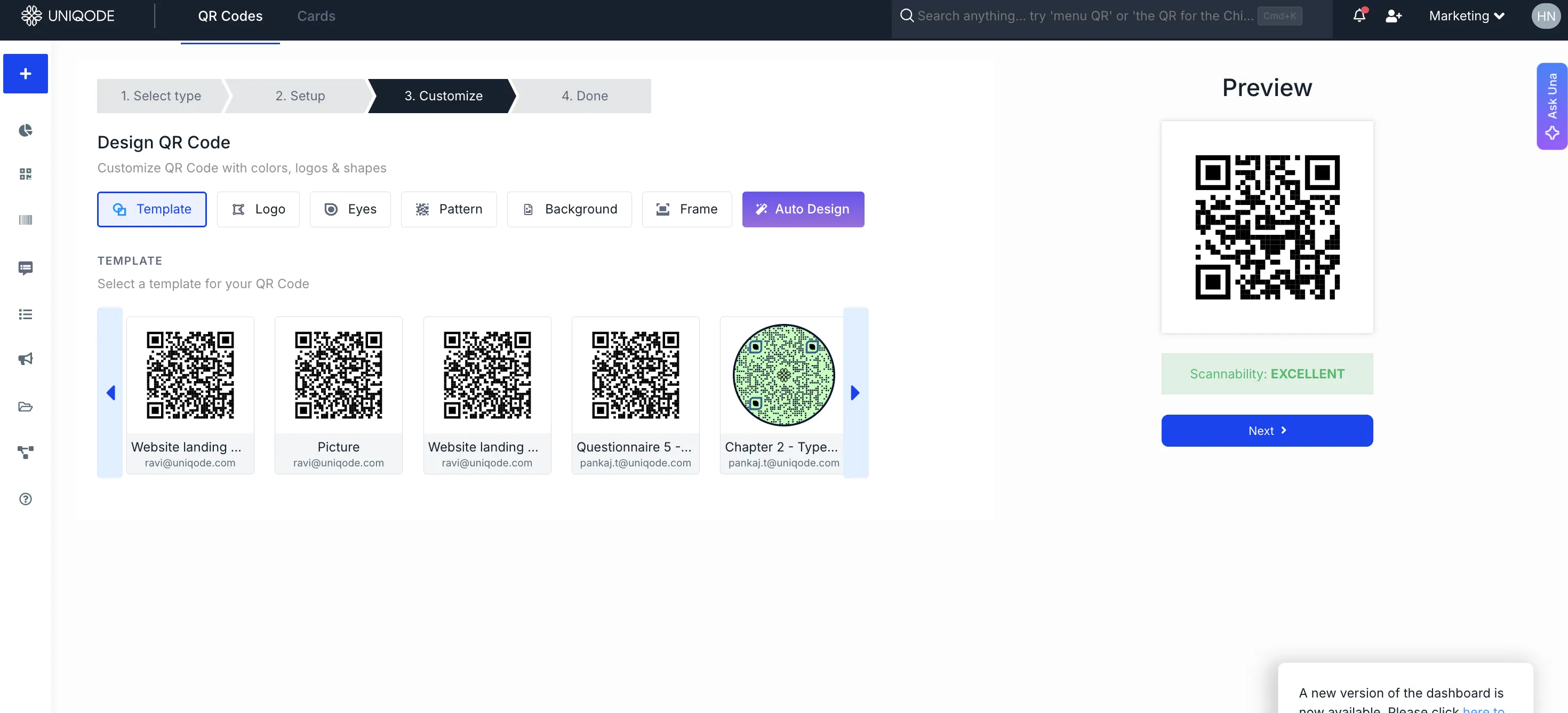Open the analytics pie chart sidebar icon
This screenshot has width=1568, height=713.
click(x=25, y=130)
